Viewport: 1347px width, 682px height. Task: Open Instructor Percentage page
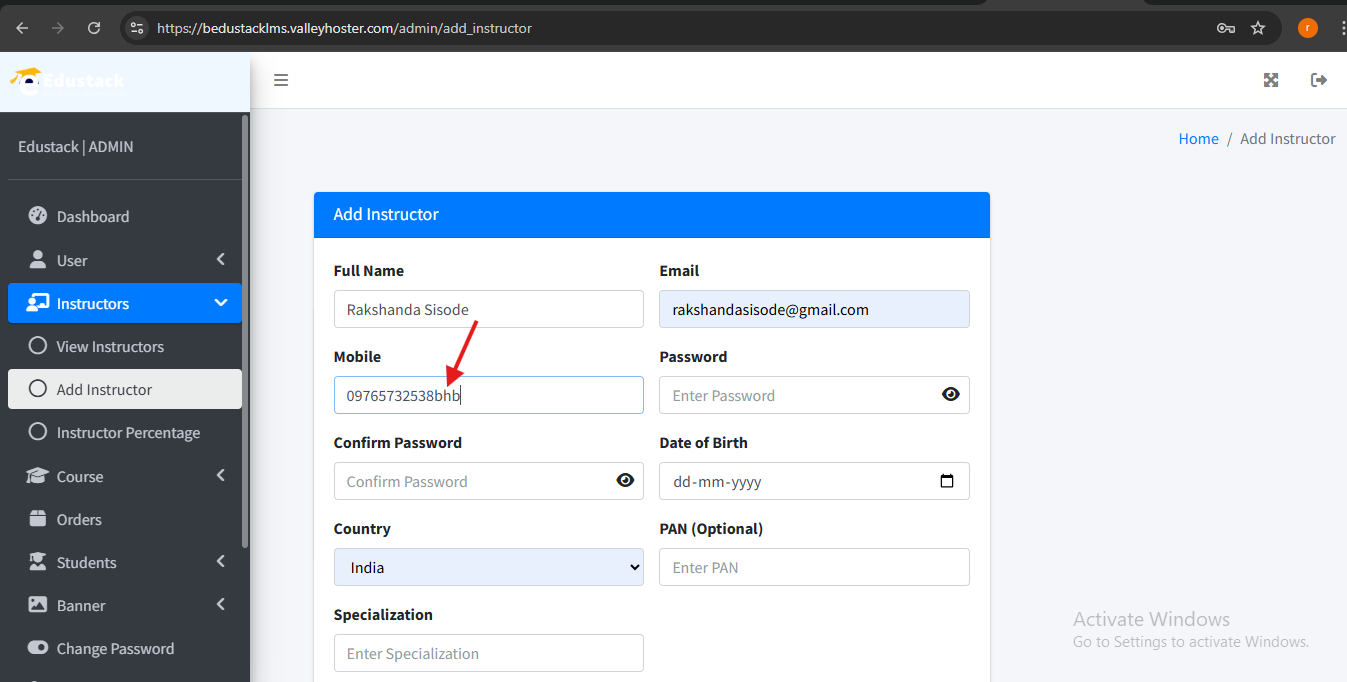125,432
